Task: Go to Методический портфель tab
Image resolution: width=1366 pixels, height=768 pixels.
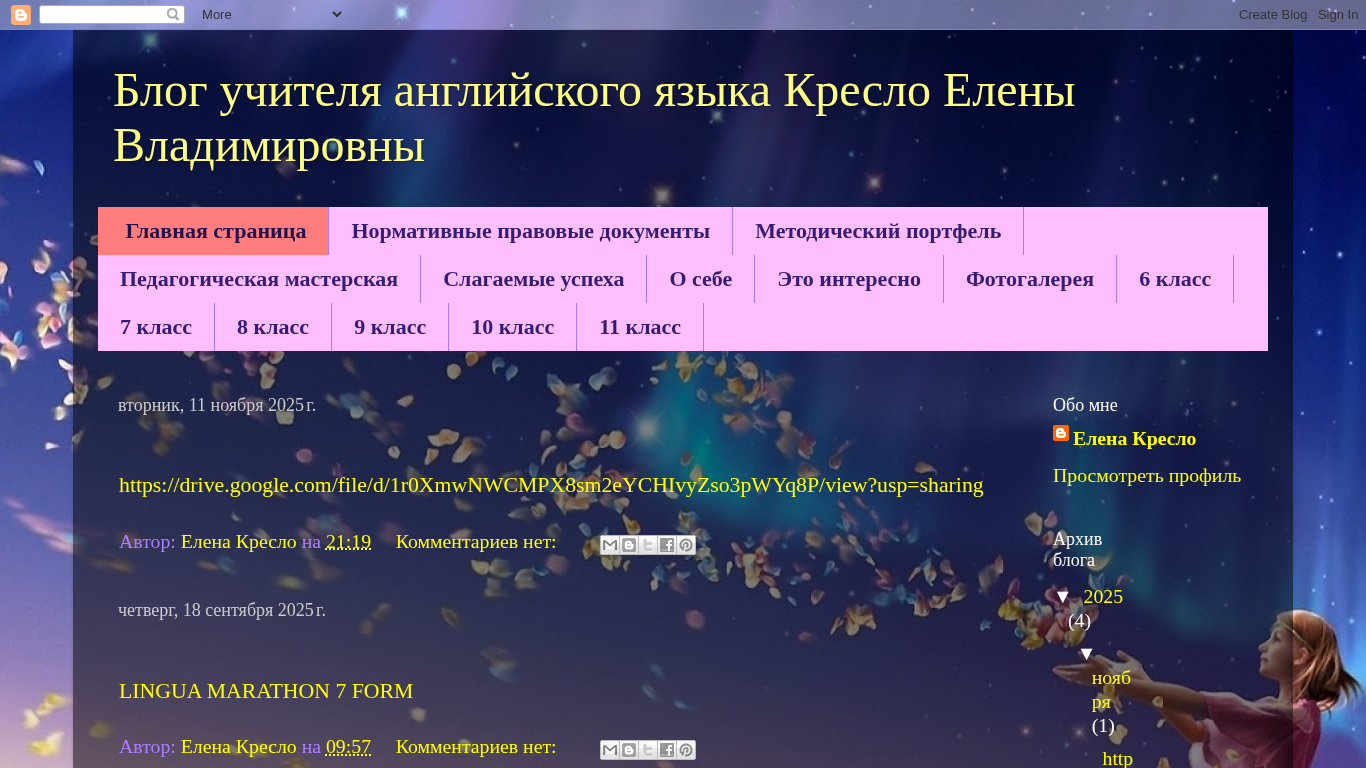Action: (878, 231)
